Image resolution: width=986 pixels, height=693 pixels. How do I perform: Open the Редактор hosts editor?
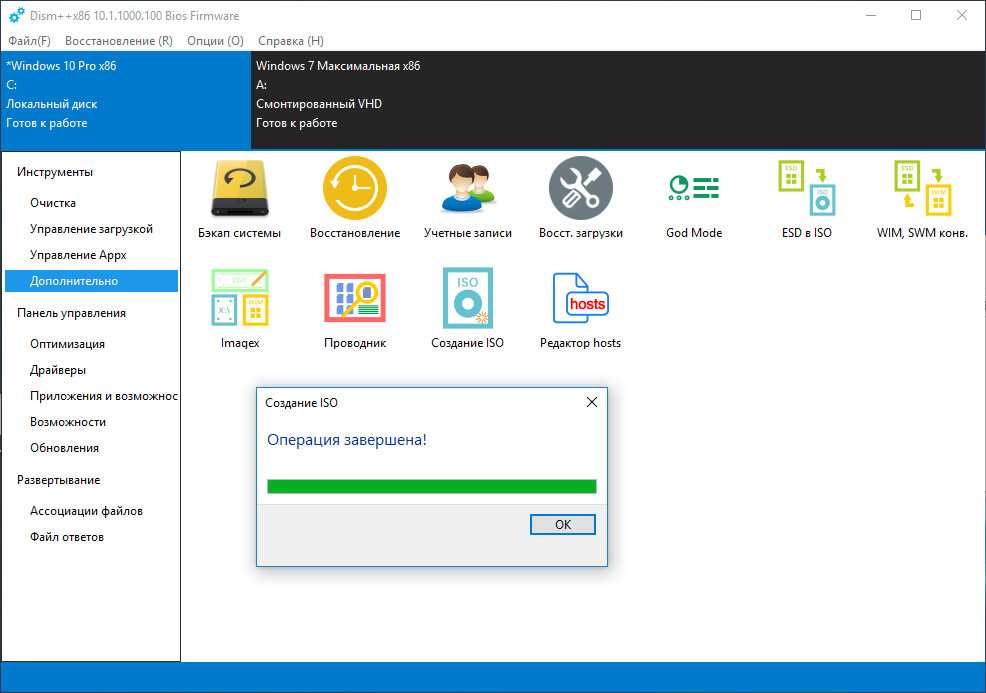pos(580,299)
